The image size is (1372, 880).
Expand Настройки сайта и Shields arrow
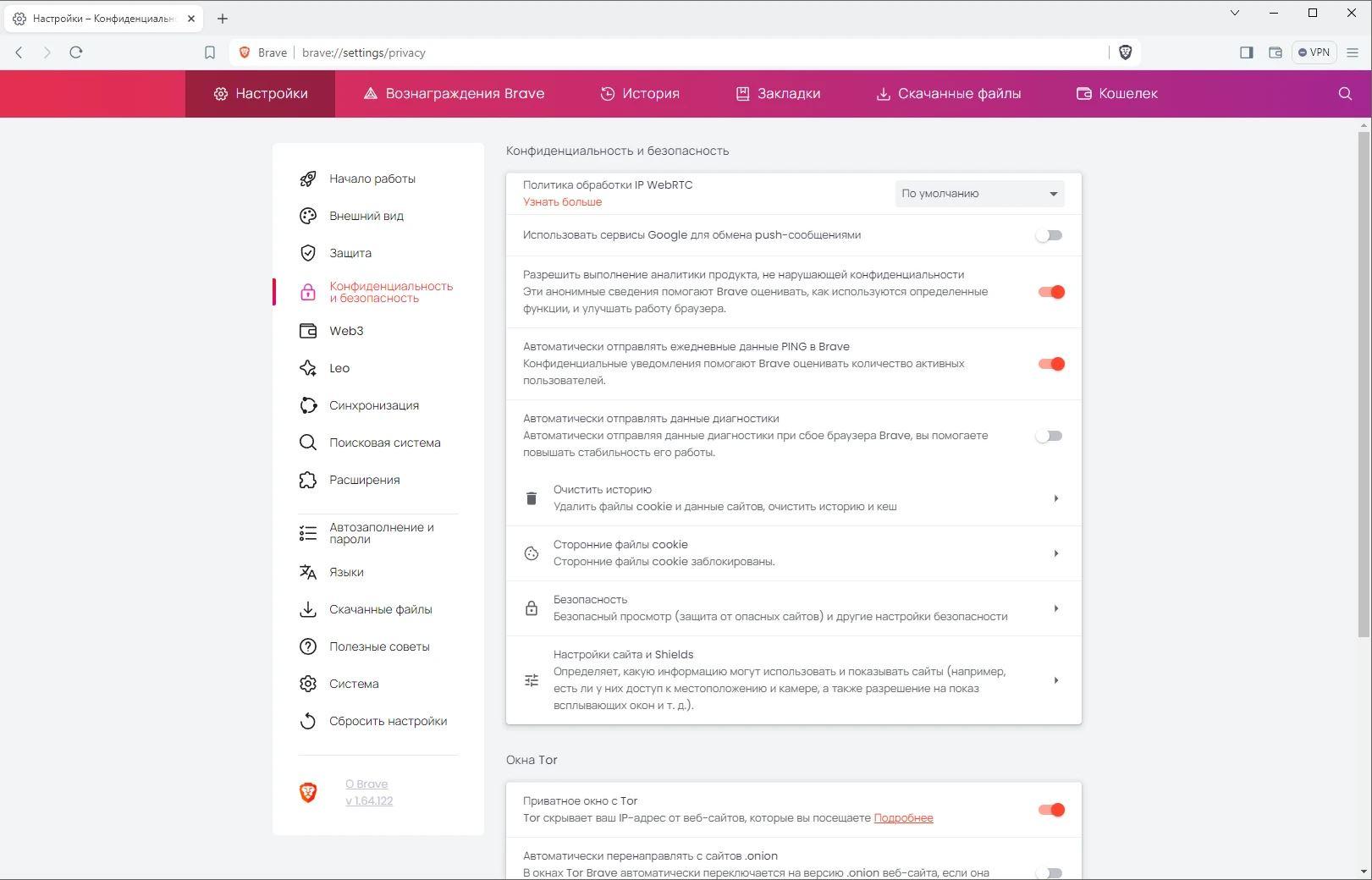(x=1055, y=680)
